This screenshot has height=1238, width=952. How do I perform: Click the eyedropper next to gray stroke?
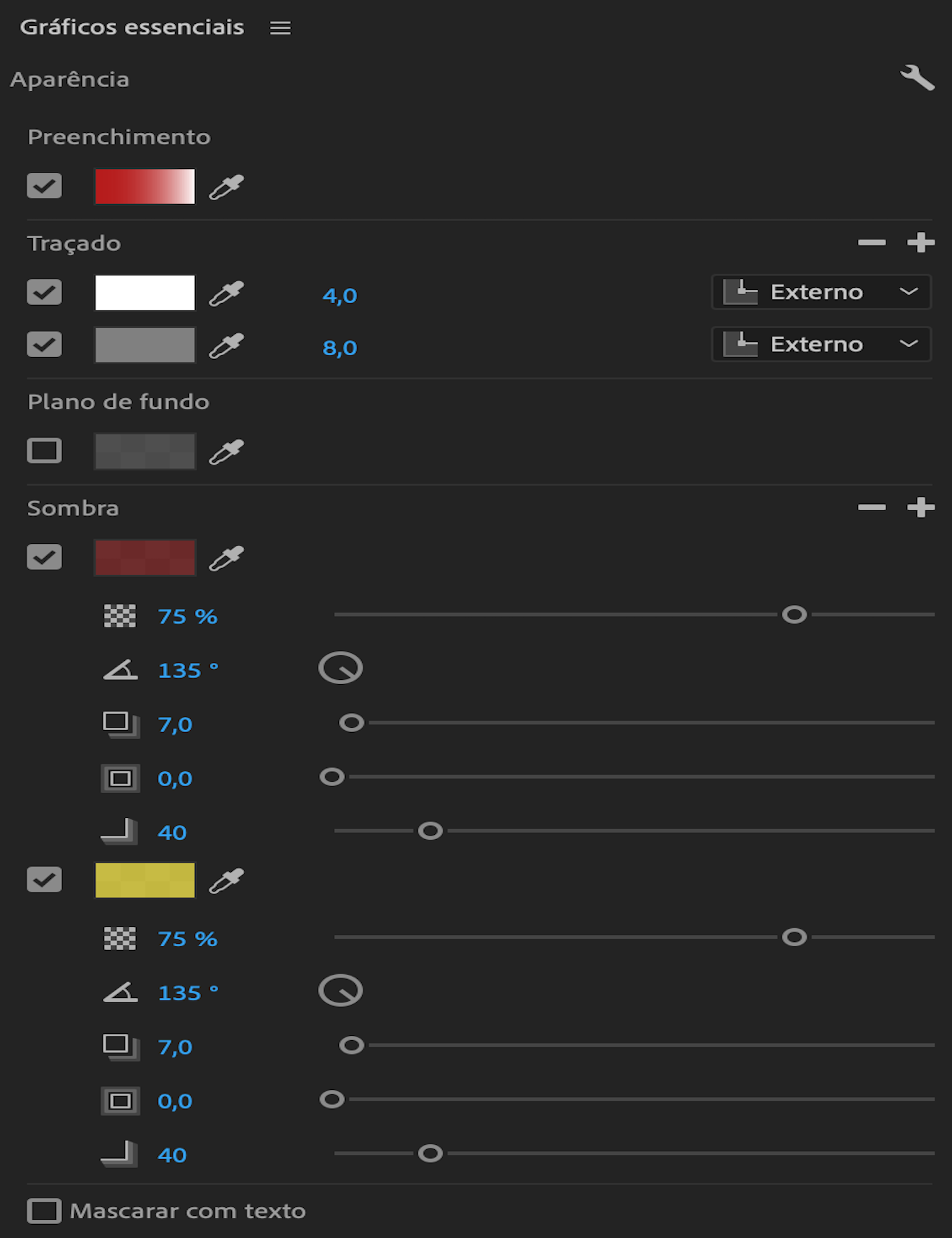(226, 346)
